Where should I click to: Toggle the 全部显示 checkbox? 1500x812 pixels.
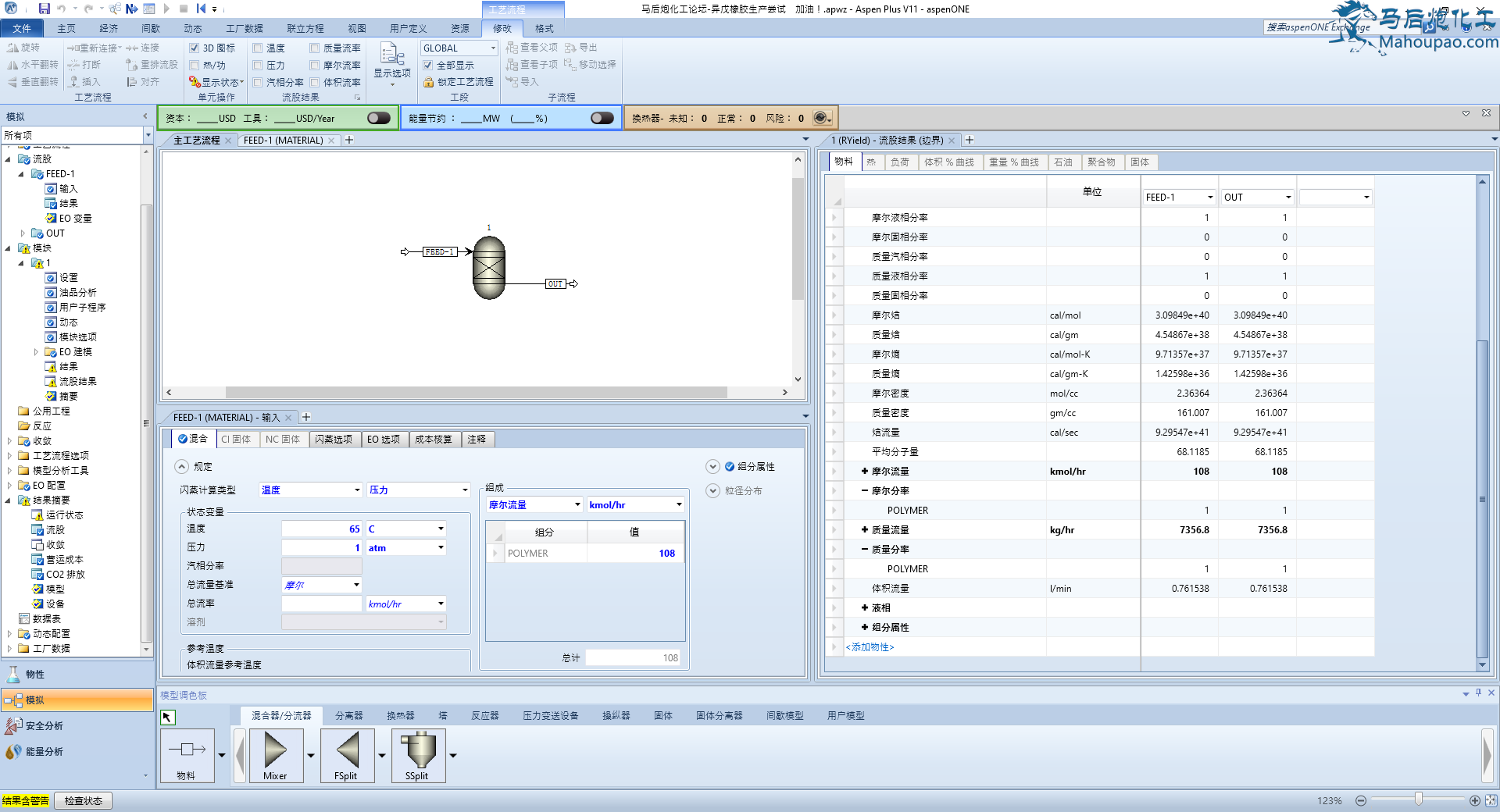pyautogui.click(x=427, y=66)
